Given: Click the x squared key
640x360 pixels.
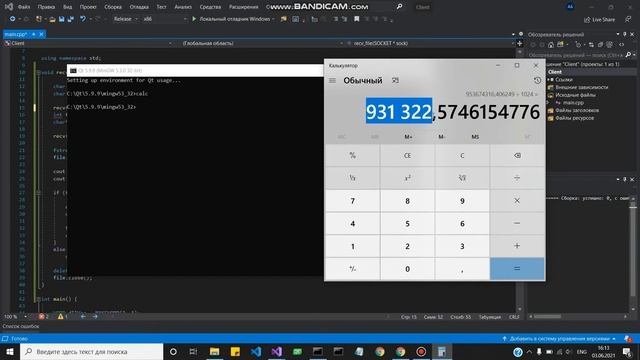Looking at the screenshot, I should click(407, 178).
